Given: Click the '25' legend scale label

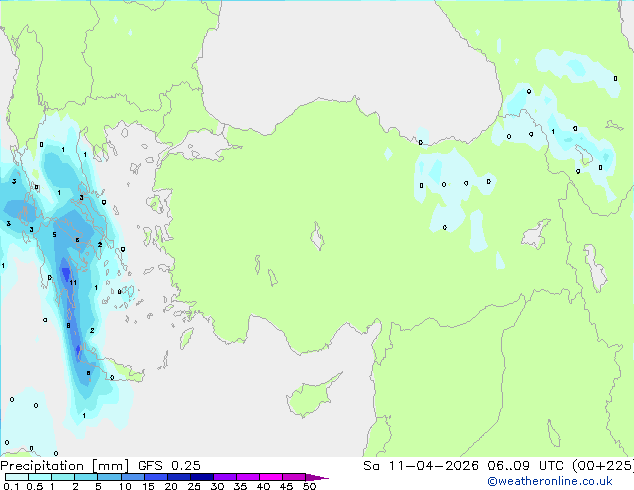Looking at the screenshot, I should coord(194,486).
